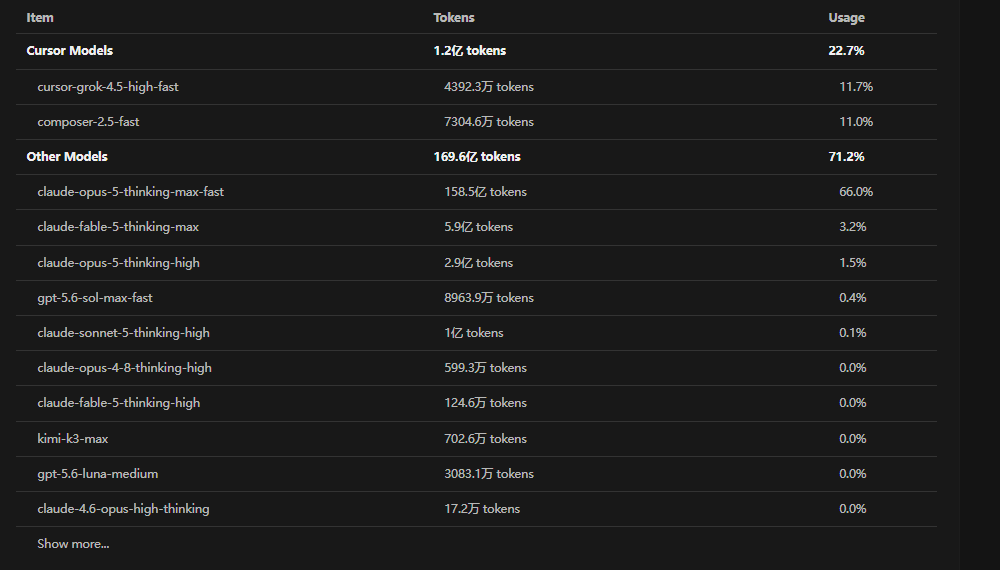Click the kimi-k3-max model name
This screenshot has height=570, width=1000.
click(73, 439)
